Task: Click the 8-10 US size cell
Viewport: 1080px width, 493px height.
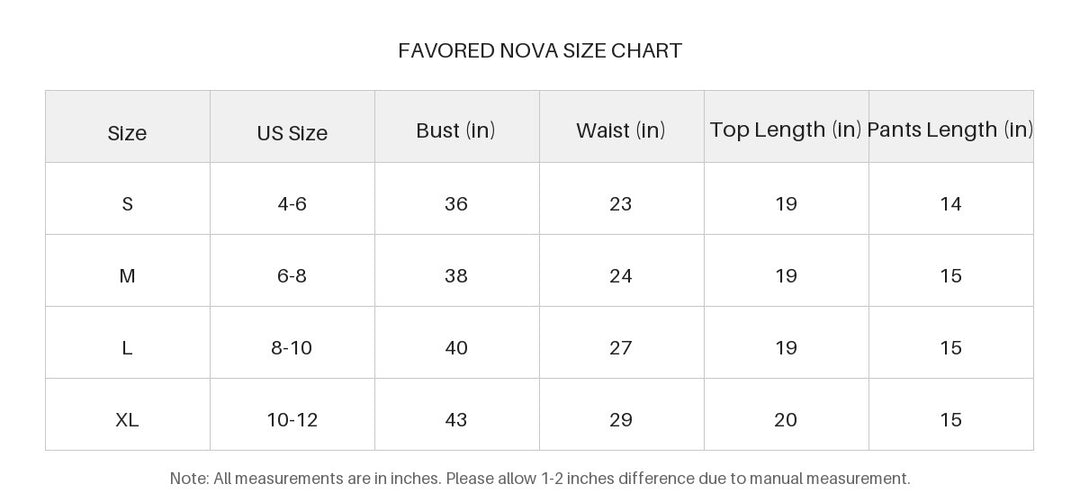Action: point(291,348)
